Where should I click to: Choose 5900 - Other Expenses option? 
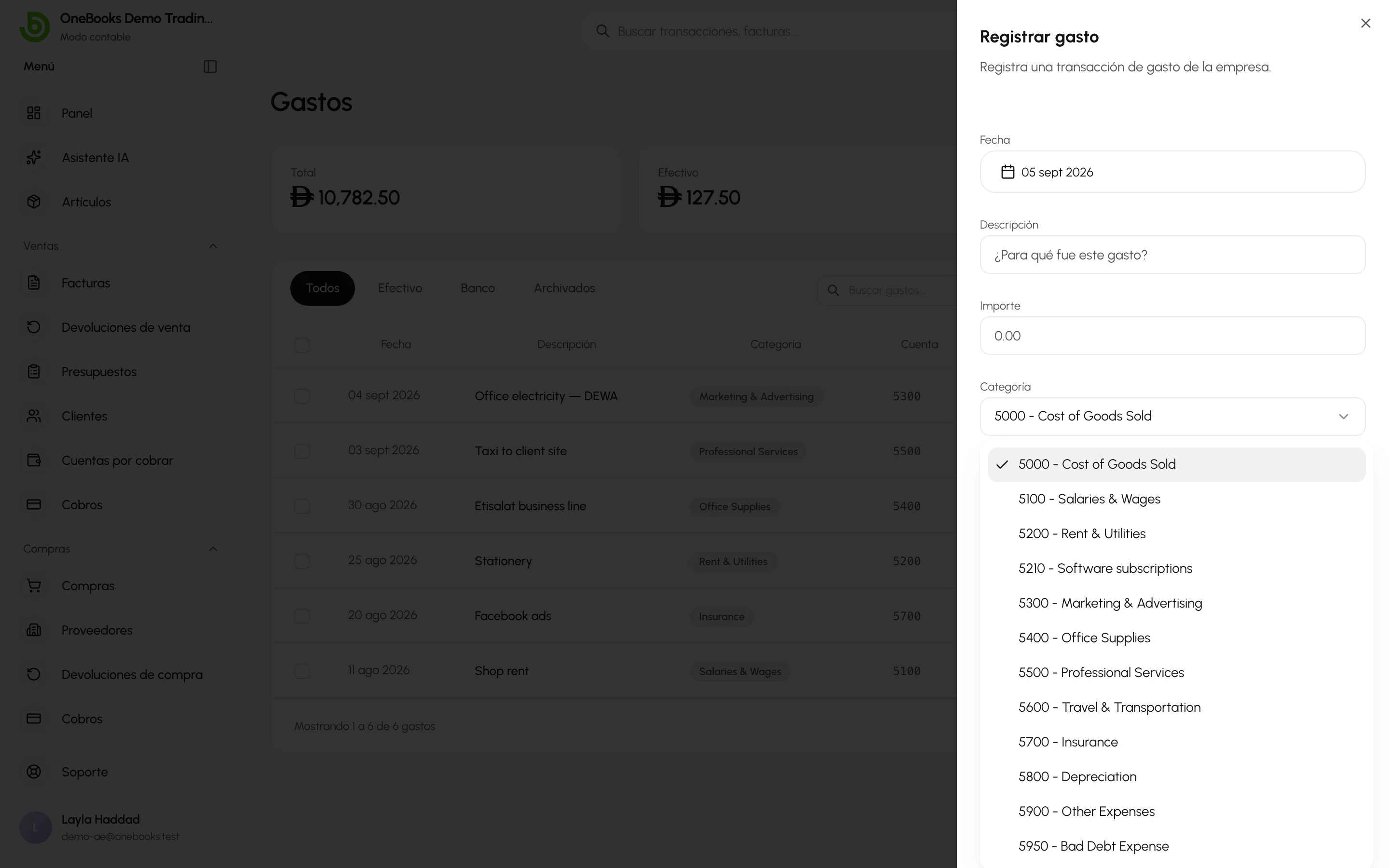[x=1176, y=811]
